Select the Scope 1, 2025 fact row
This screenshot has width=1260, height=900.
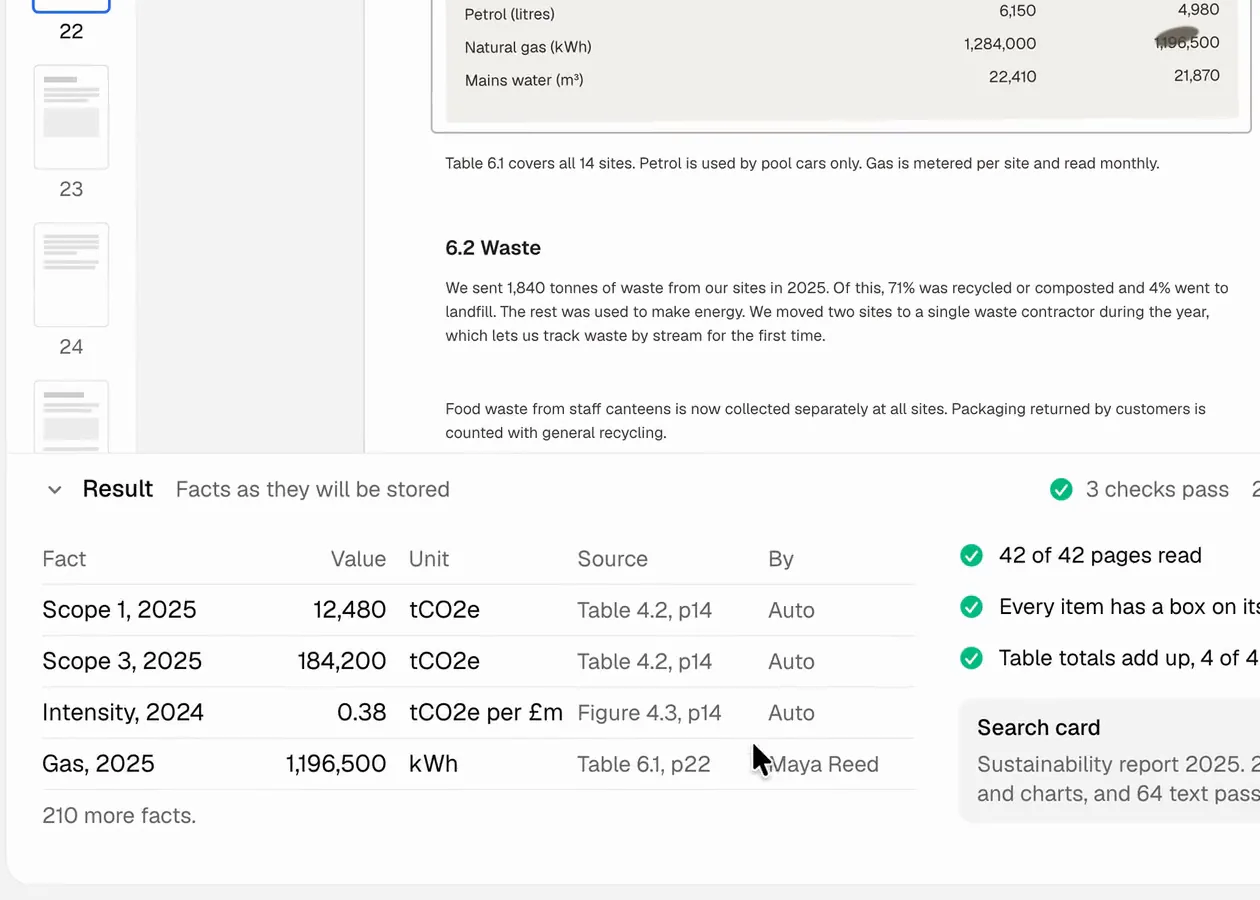tap(478, 610)
